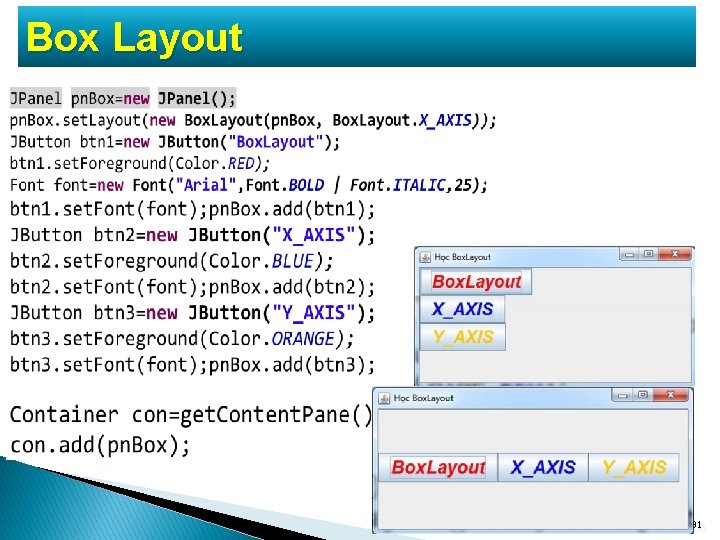Click the code line 'JPanel pnBox=new JPanel();'
The height and width of the screenshot is (540, 720).
[x=123, y=98]
